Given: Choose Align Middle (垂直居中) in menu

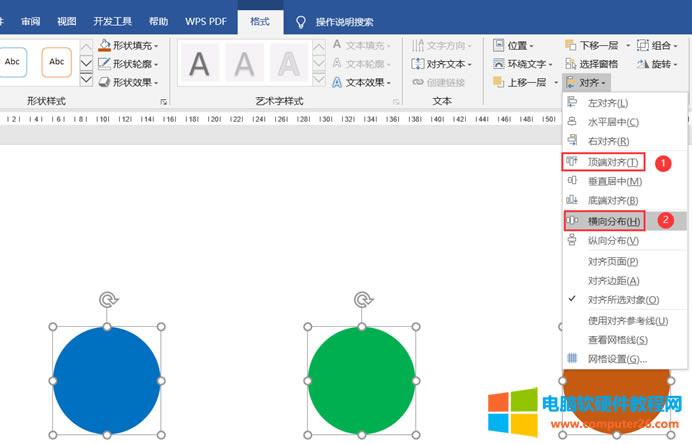Looking at the screenshot, I should coord(625,181).
